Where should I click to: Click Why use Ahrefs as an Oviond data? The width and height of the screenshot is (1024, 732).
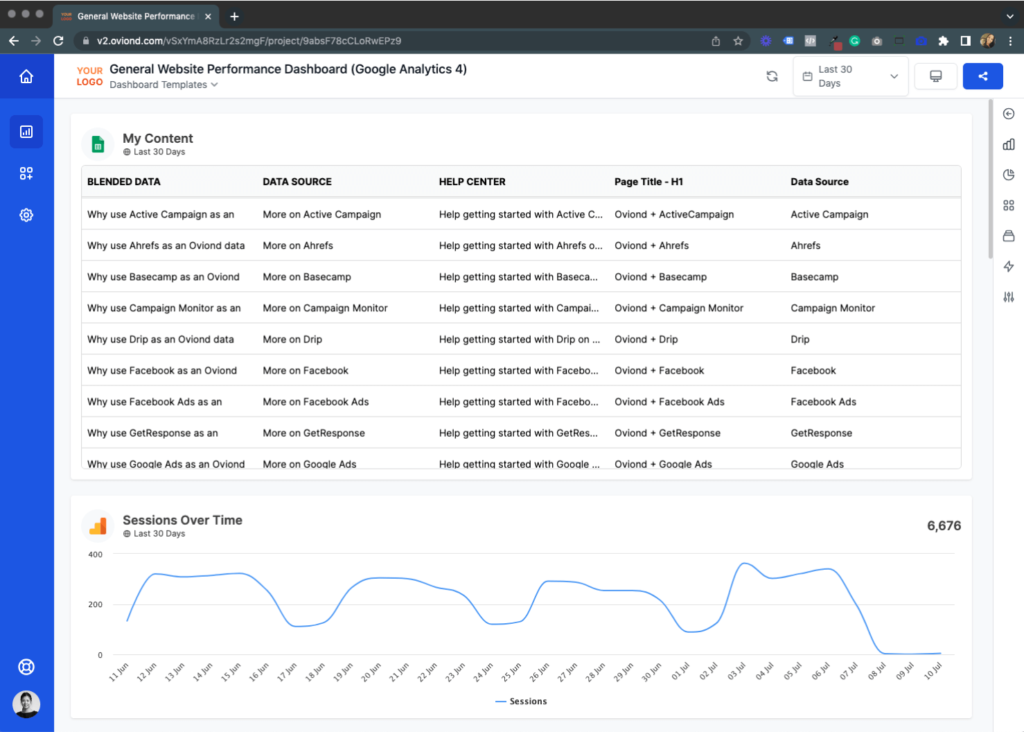[x=166, y=246]
